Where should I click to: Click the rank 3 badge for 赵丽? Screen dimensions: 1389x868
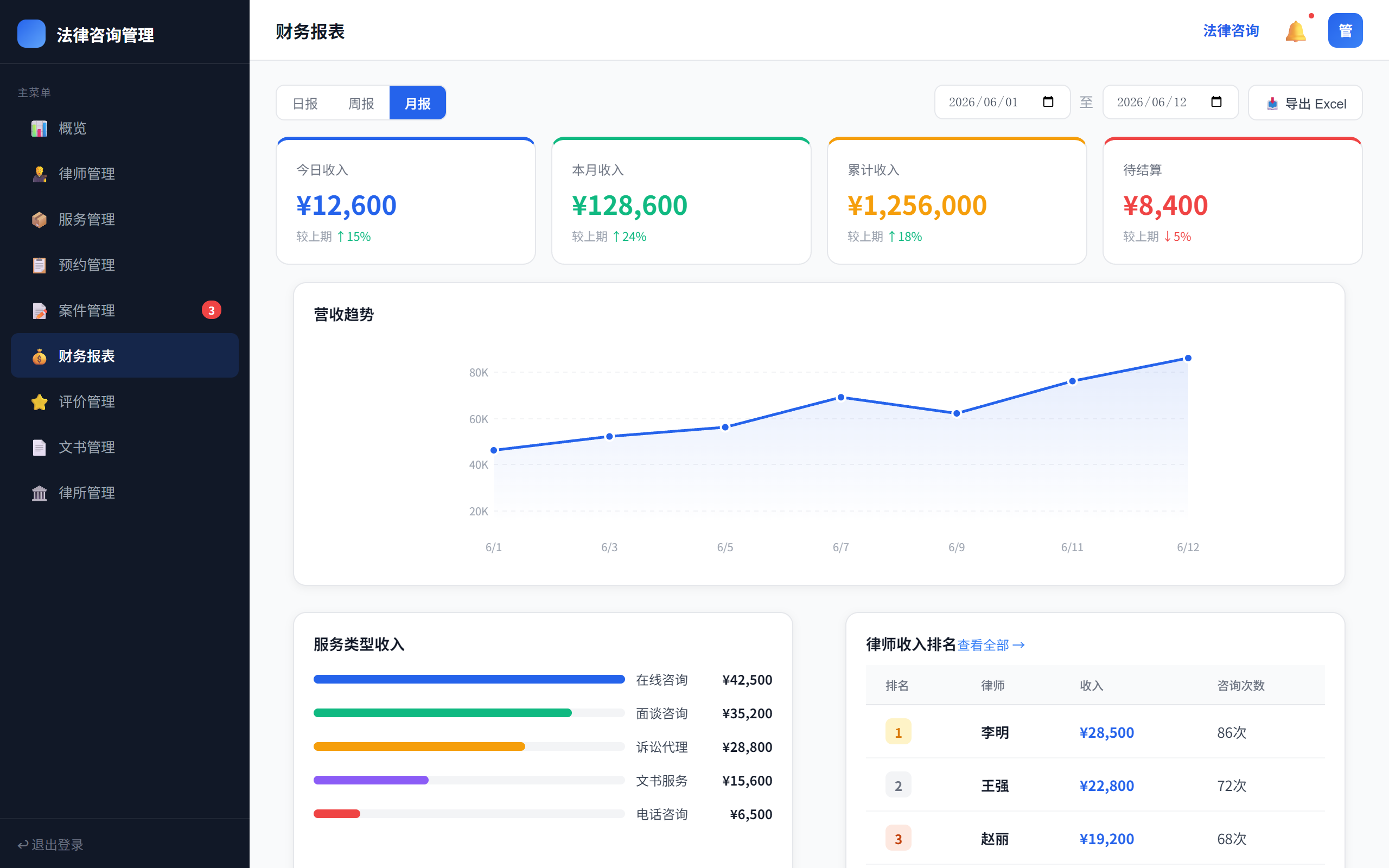pos(899,839)
